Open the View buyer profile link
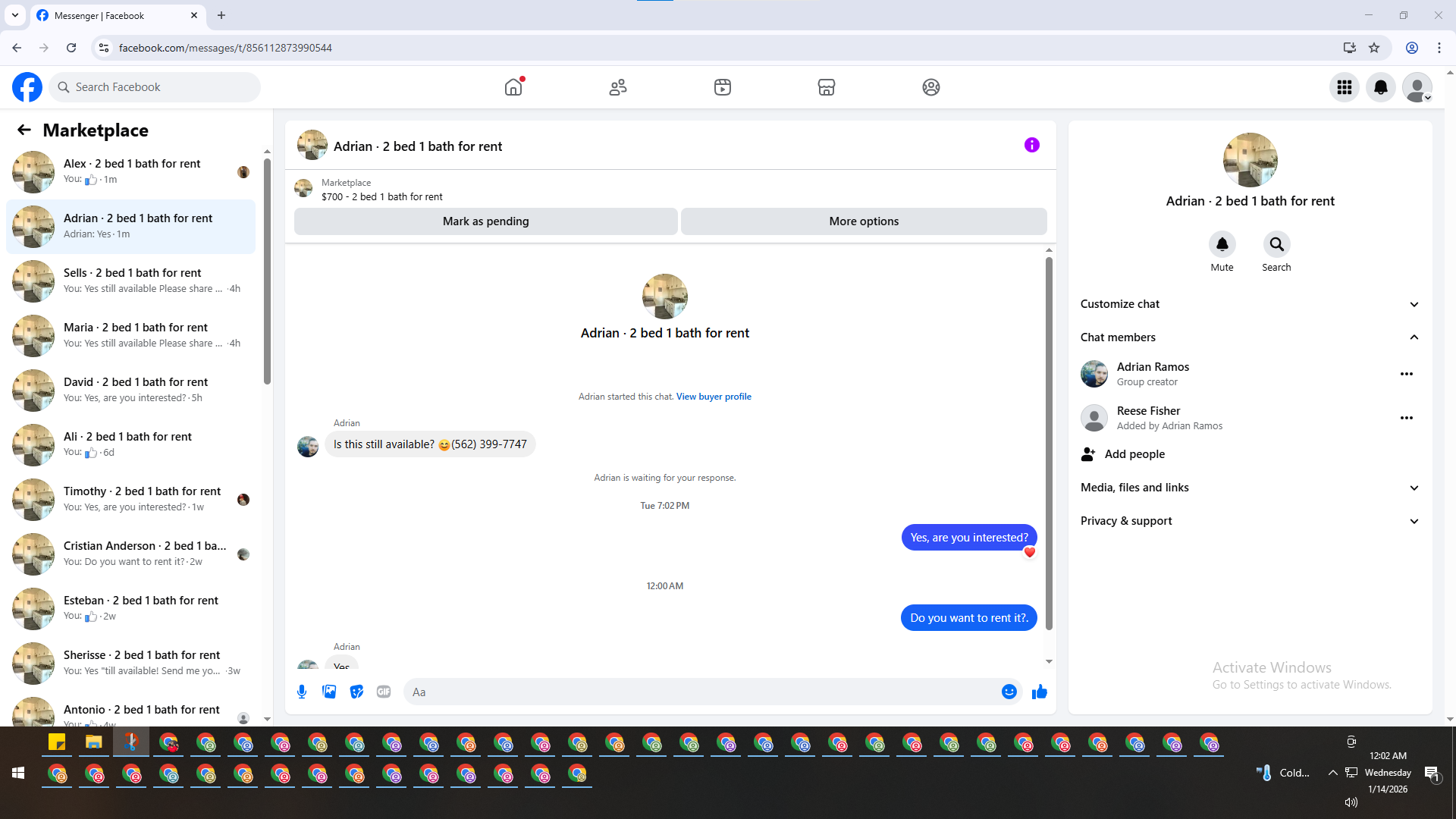The height and width of the screenshot is (819, 1456). pyautogui.click(x=714, y=397)
